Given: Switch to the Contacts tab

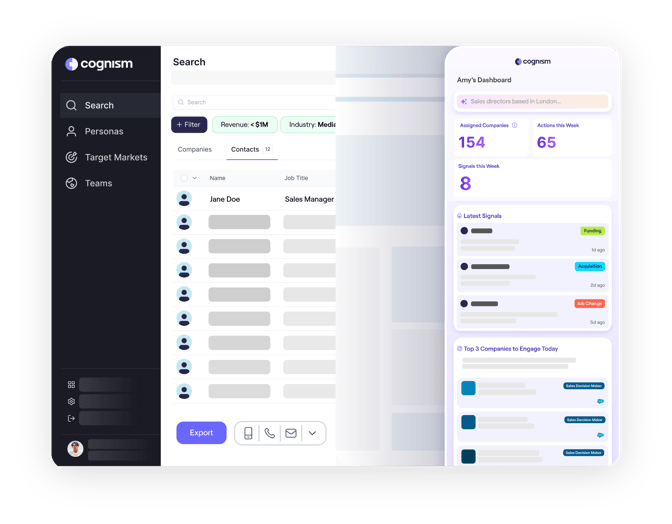Looking at the screenshot, I should pos(252,149).
